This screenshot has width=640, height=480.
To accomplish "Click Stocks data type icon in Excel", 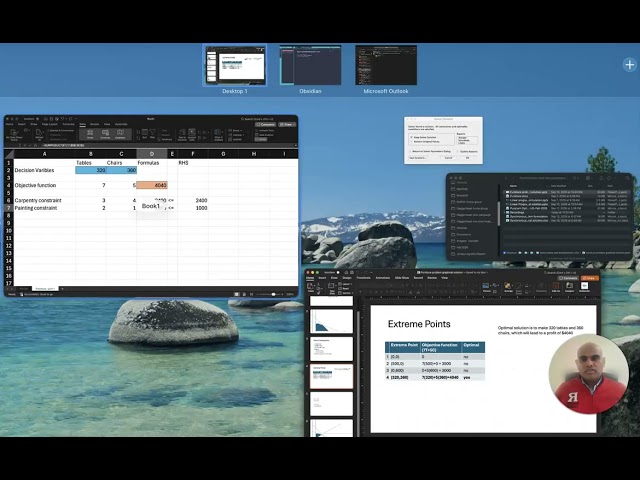I will pyautogui.click(x=90, y=134).
